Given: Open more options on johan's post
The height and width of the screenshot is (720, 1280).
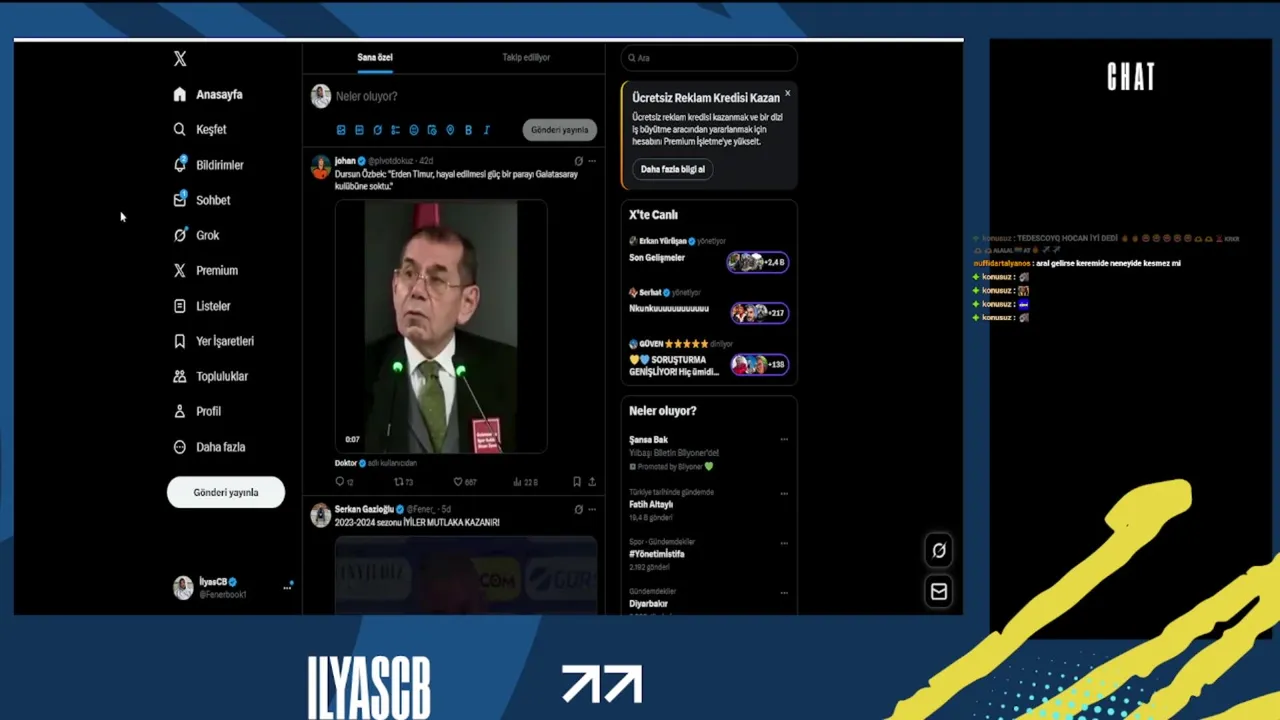Looking at the screenshot, I should click(592, 160).
